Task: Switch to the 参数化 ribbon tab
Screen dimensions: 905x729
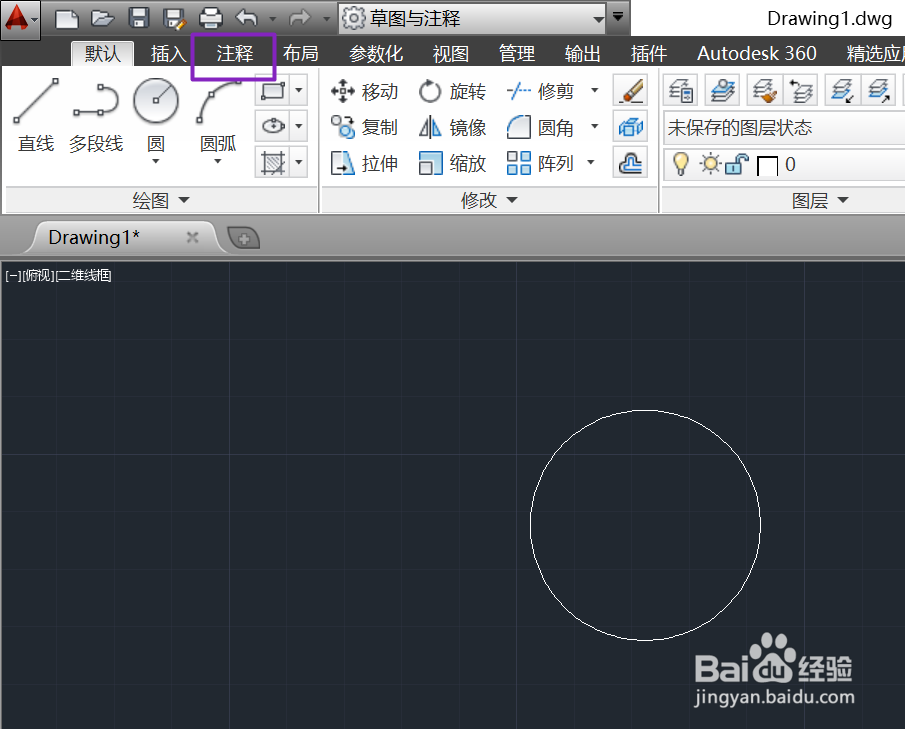Action: [x=376, y=54]
